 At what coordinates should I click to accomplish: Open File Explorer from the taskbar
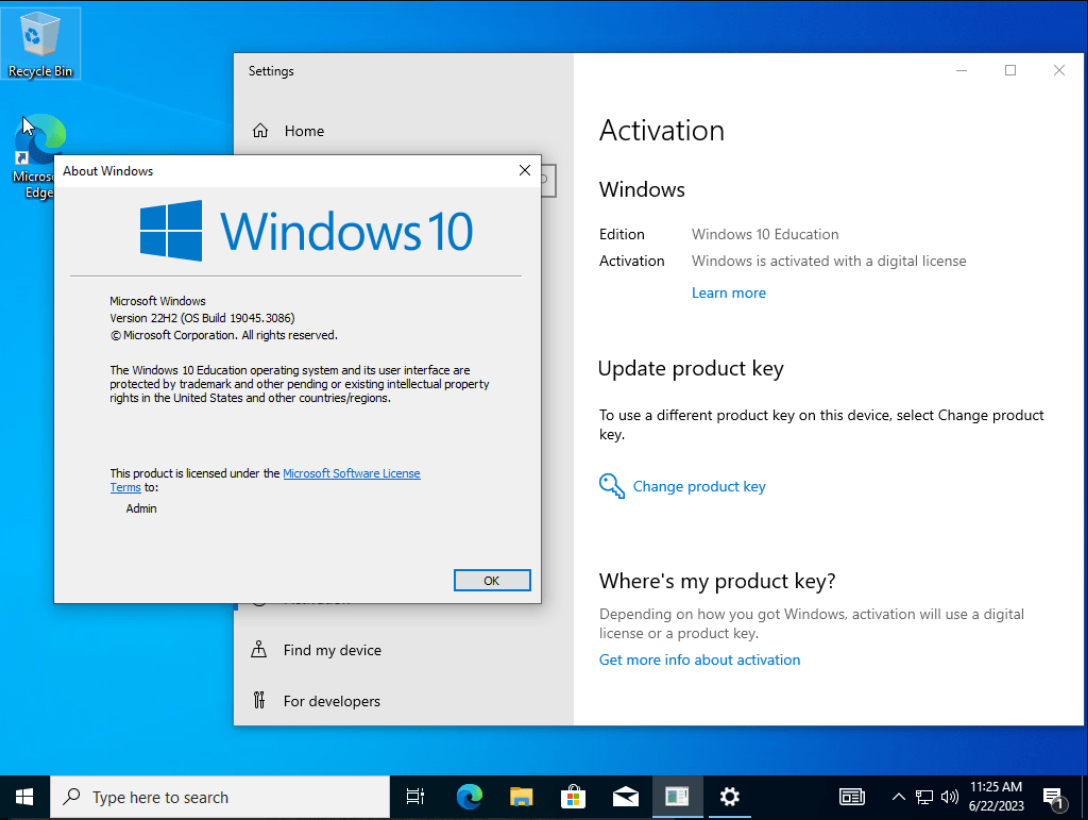(x=521, y=797)
